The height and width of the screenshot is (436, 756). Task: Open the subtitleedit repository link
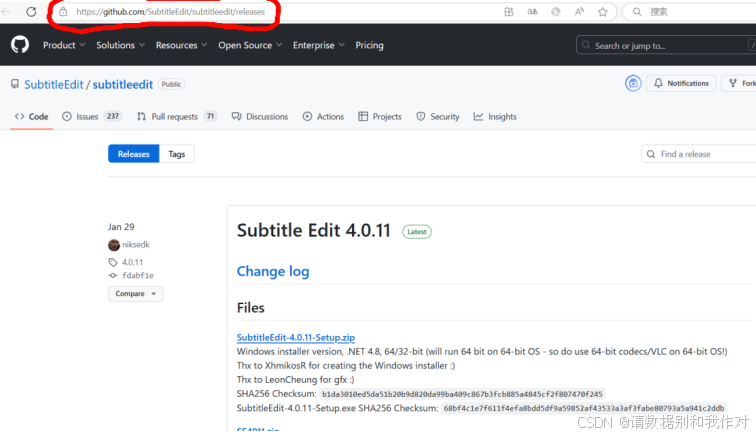(x=122, y=84)
